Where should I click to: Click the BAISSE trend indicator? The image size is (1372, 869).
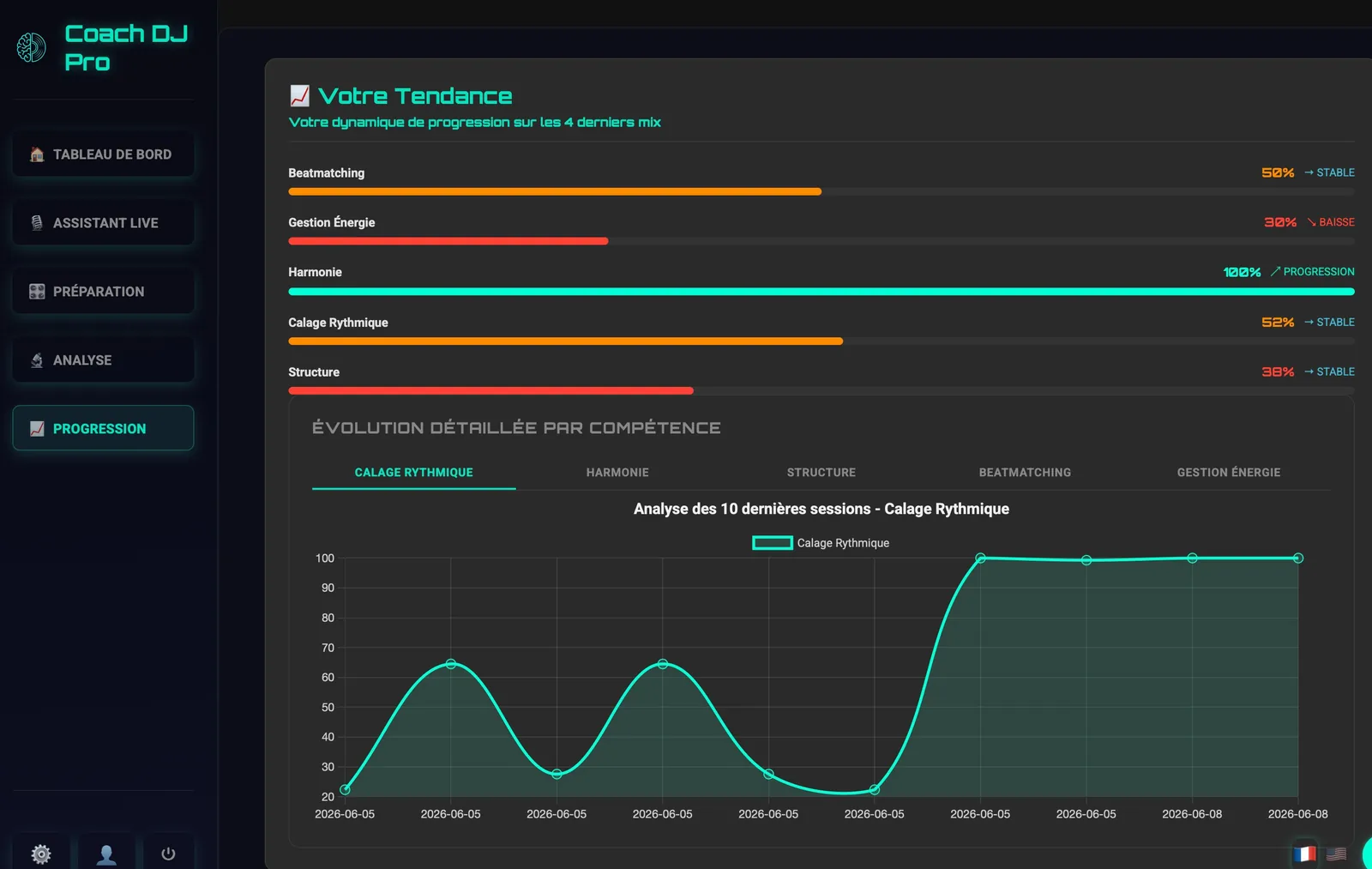point(1331,222)
